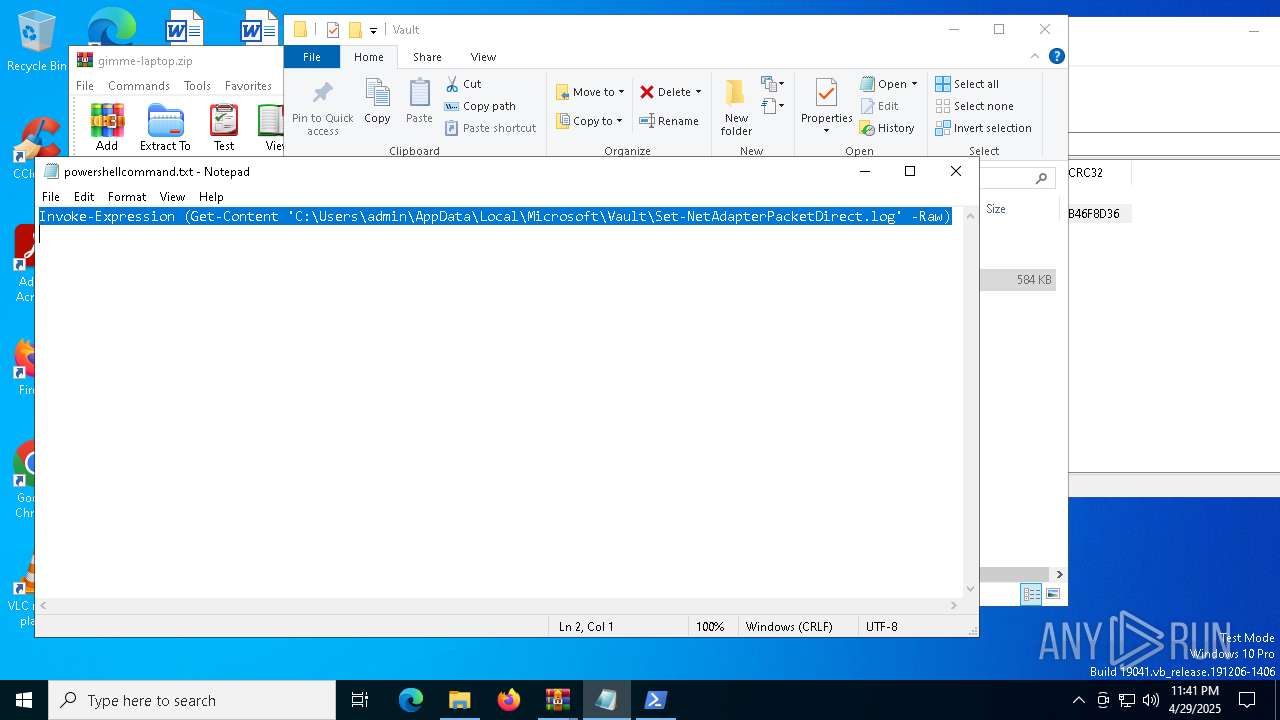The image size is (1280, 720).
Task: Collapse the Explorer ribbon chevron
Action: click(1036, 57)
